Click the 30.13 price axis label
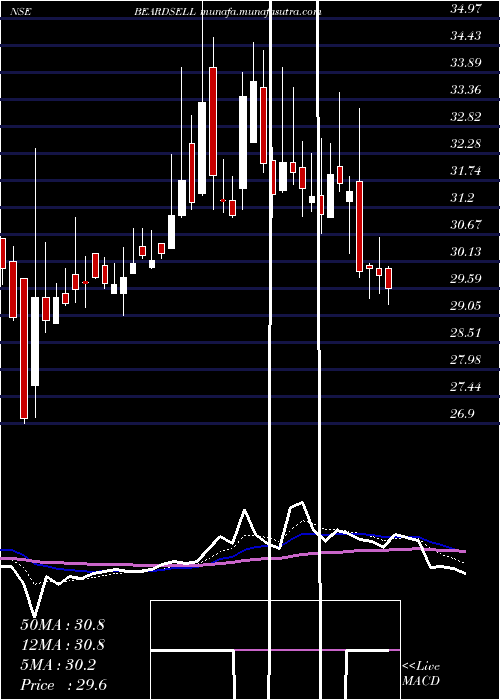This screenshot has height=700, width=500. (x=466, y=252)
